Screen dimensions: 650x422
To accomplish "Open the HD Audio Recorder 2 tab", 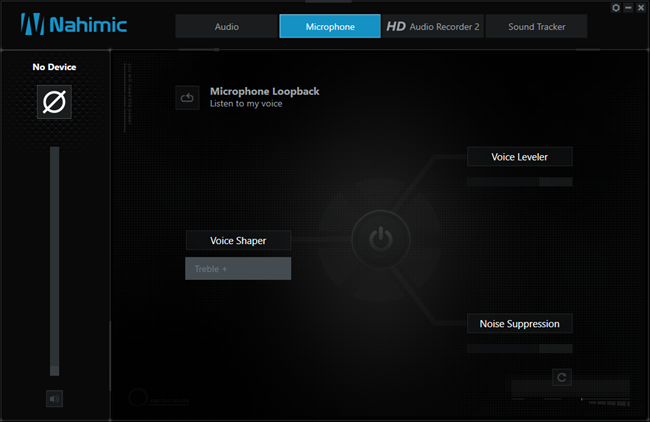I will coord(433,27).
